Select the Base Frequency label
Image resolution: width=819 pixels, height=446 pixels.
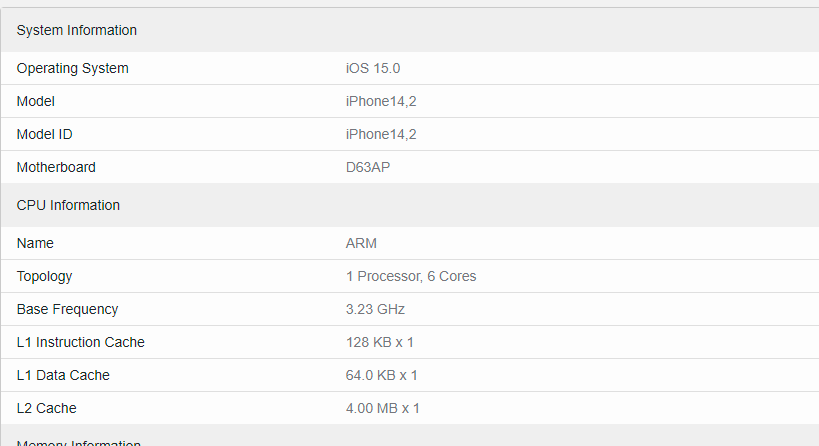(67, 309)
